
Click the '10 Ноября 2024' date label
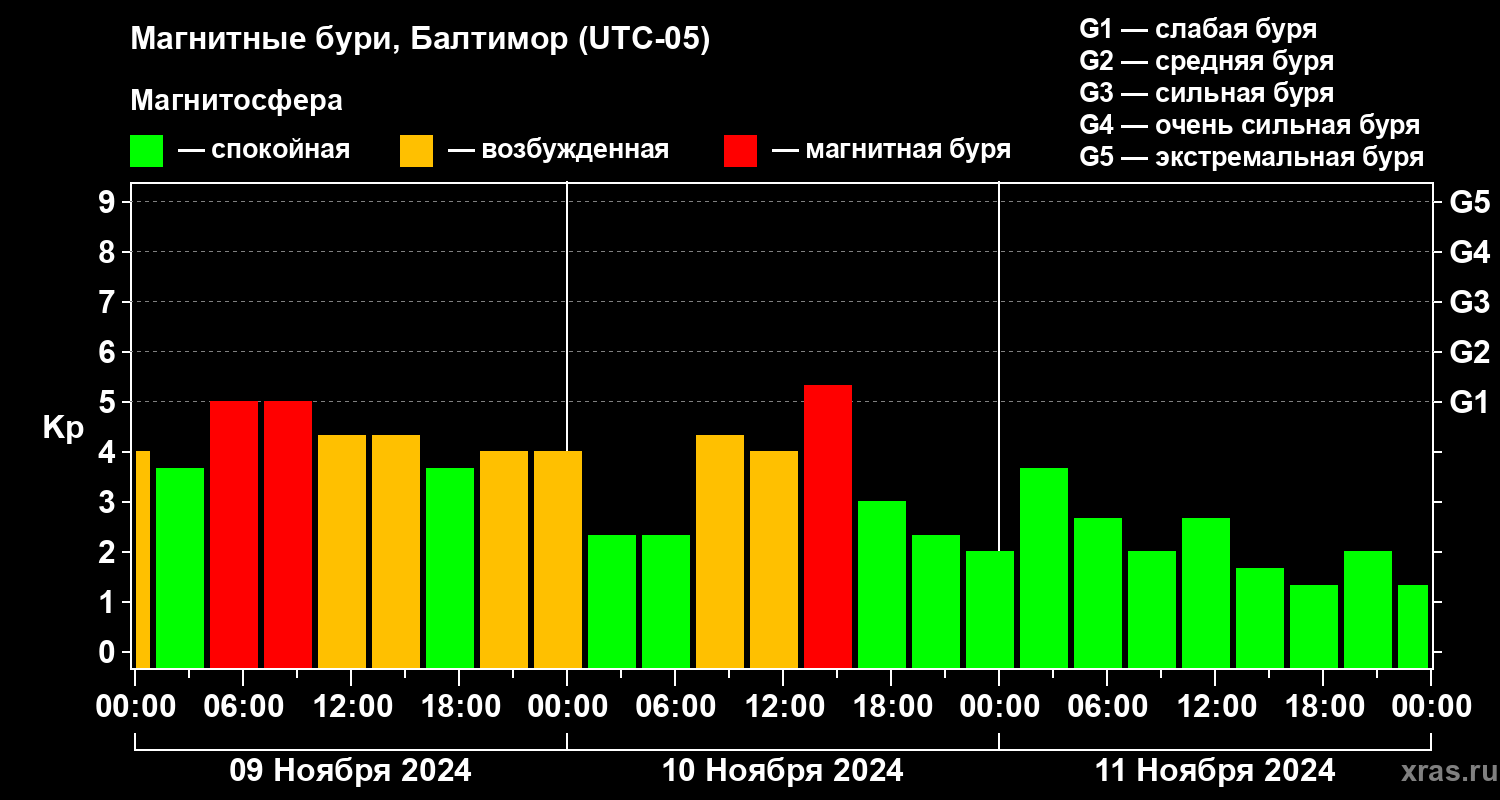[783, 771]
